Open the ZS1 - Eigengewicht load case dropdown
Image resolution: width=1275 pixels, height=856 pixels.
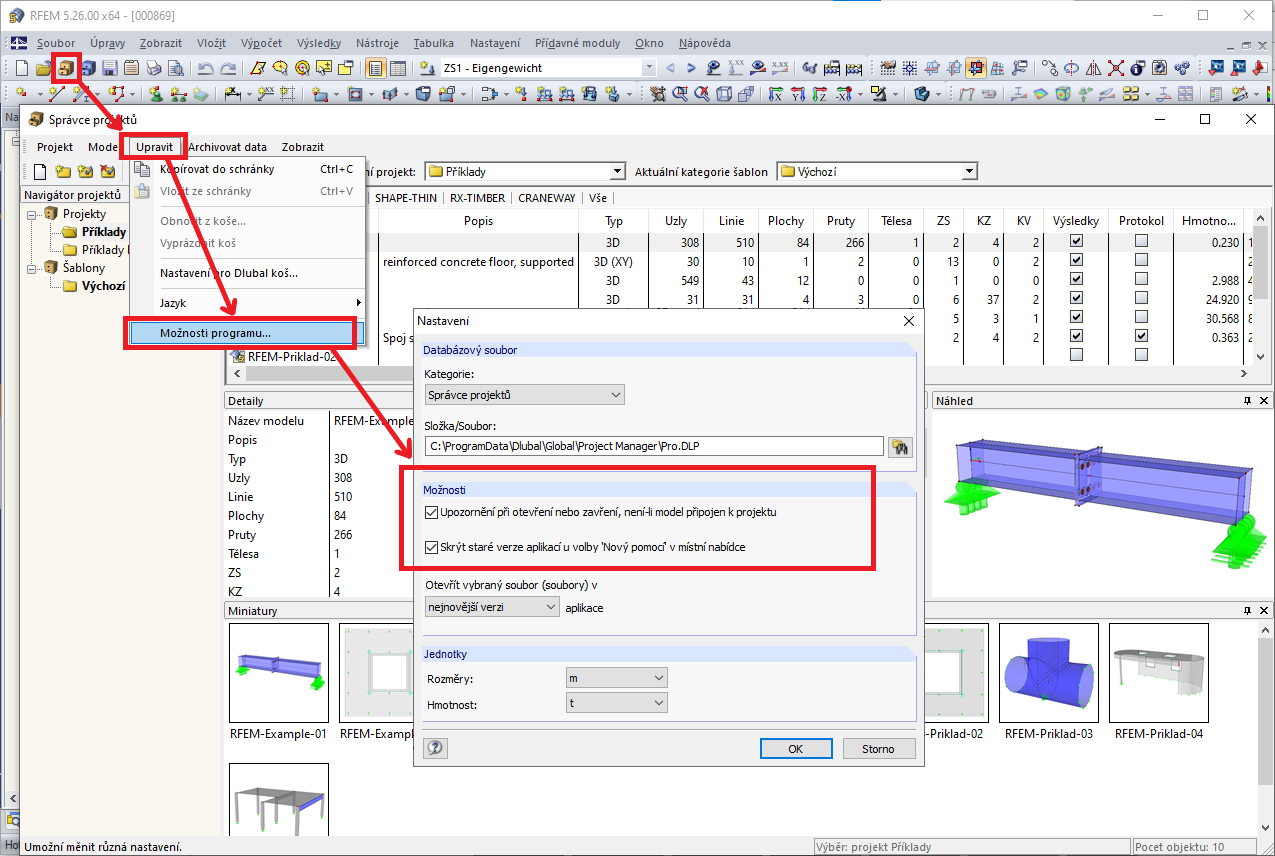[648, 68]
